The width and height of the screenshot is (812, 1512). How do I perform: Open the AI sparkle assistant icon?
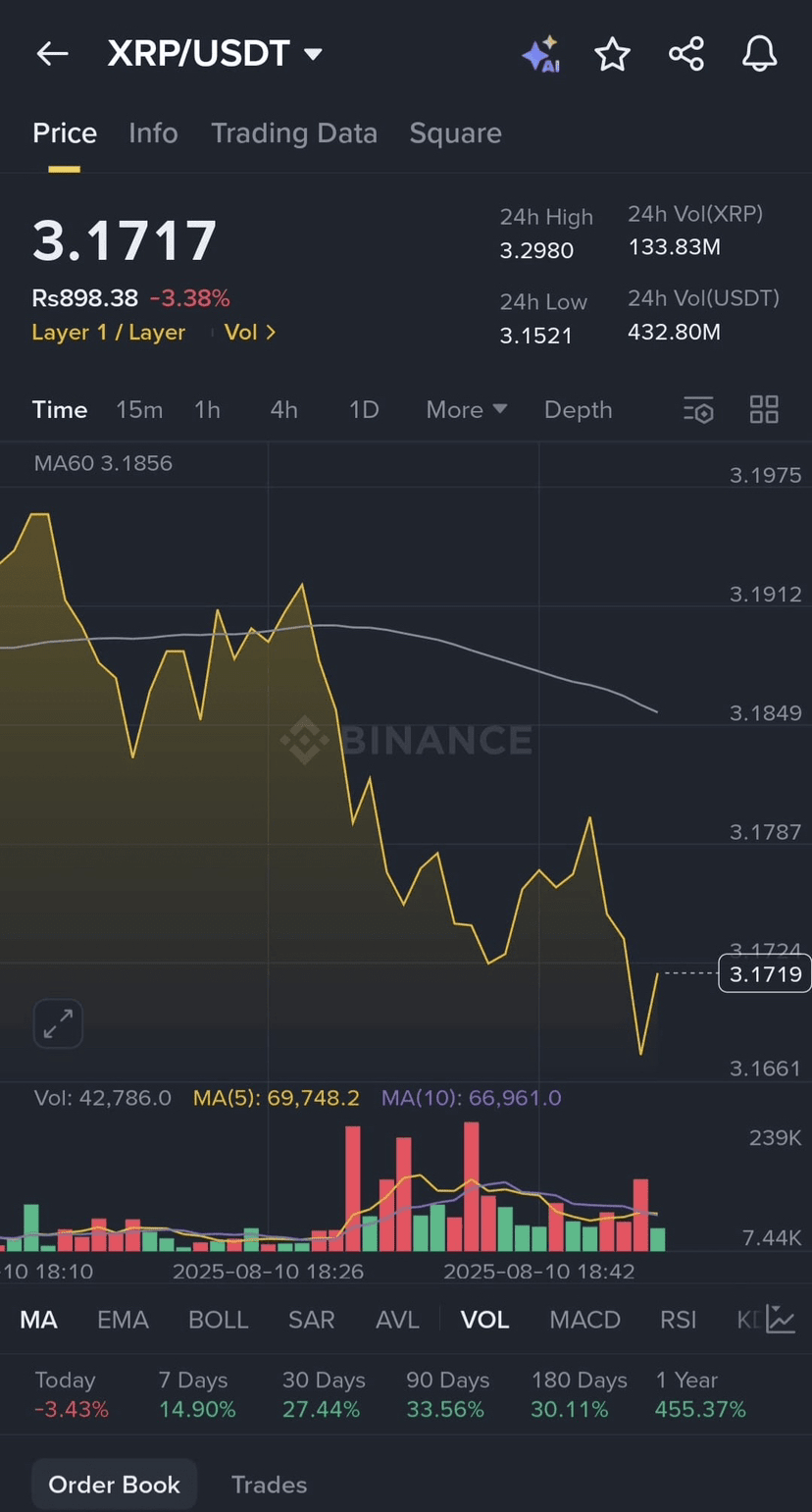[x=540, y=54]
